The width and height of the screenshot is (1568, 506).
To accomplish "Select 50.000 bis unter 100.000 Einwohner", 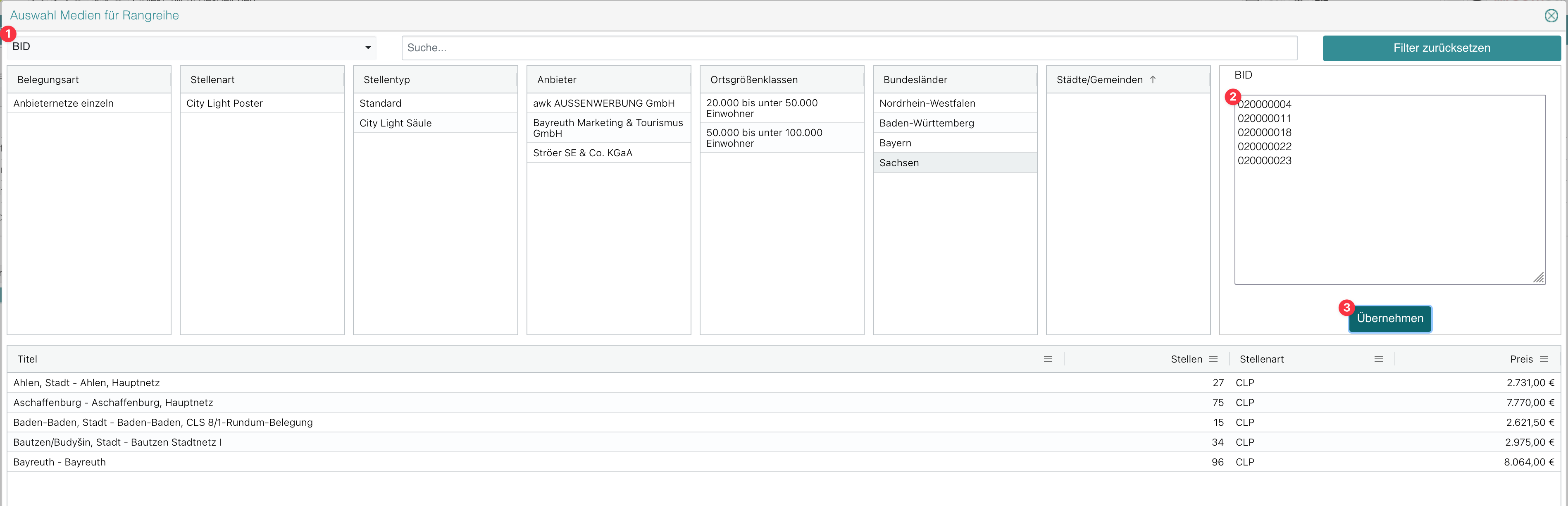I will (782, 138).
